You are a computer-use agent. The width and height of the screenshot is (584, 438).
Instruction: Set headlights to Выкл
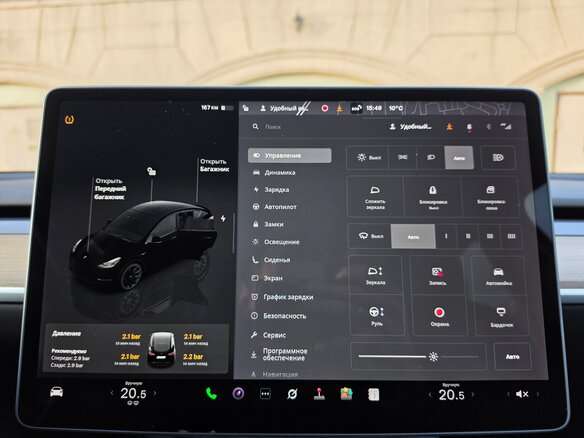pos(368,158)
